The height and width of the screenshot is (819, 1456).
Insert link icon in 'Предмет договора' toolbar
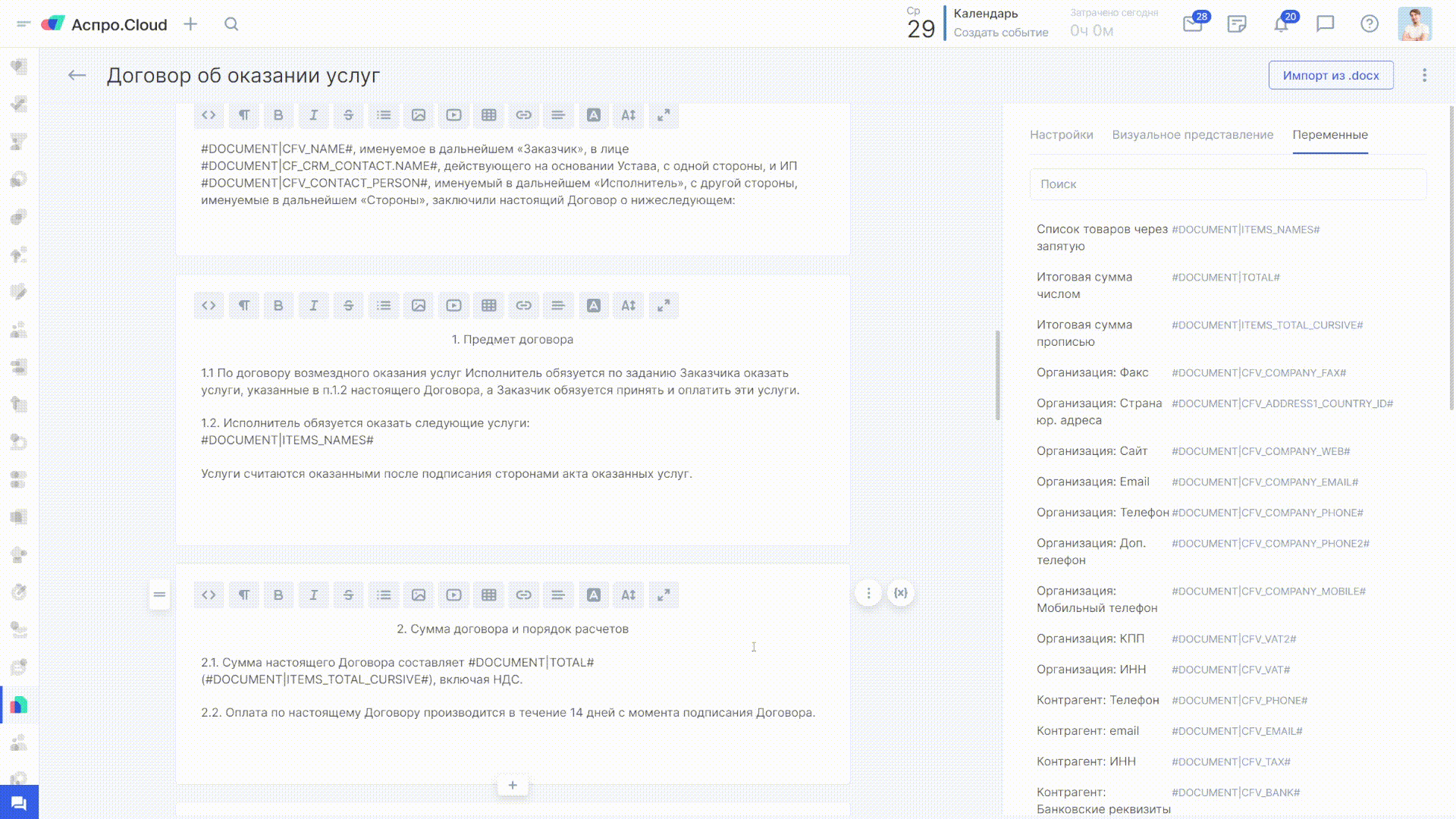(x=524, y=306)
